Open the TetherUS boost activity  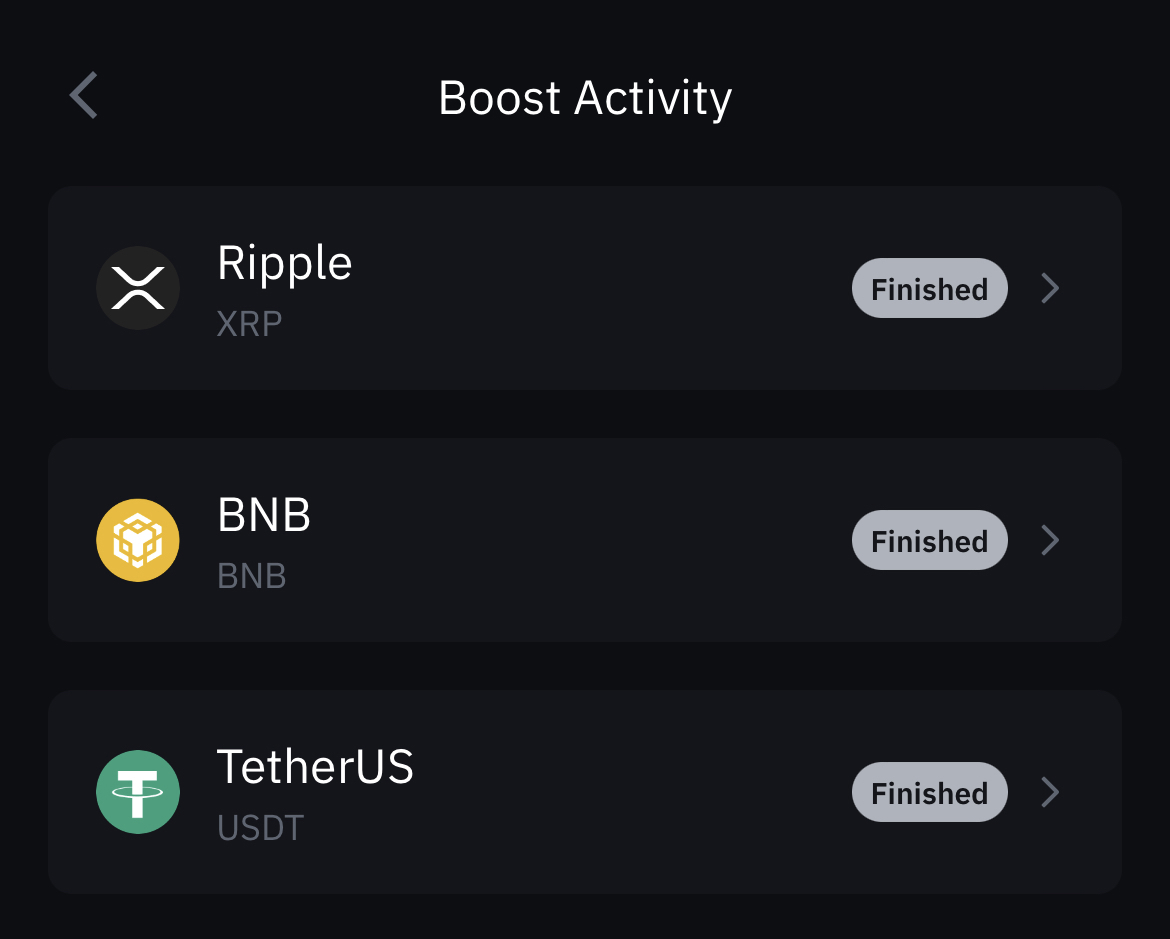pos(315,767)
